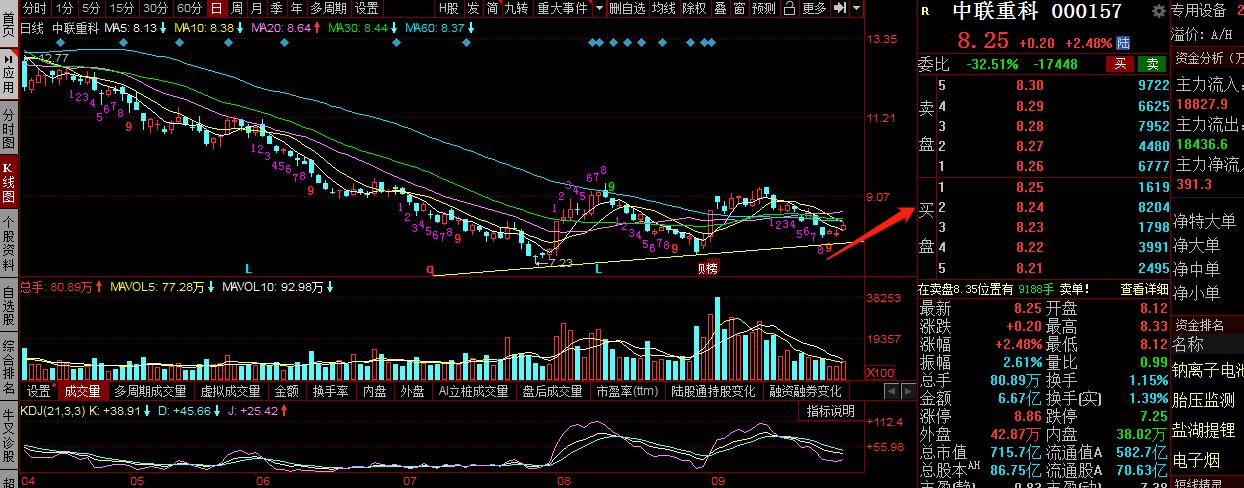The height and width of the screenshot is (488, 1244).
Task: Select buy level 1 price 8.25
Action: [x=1029, y=187]
